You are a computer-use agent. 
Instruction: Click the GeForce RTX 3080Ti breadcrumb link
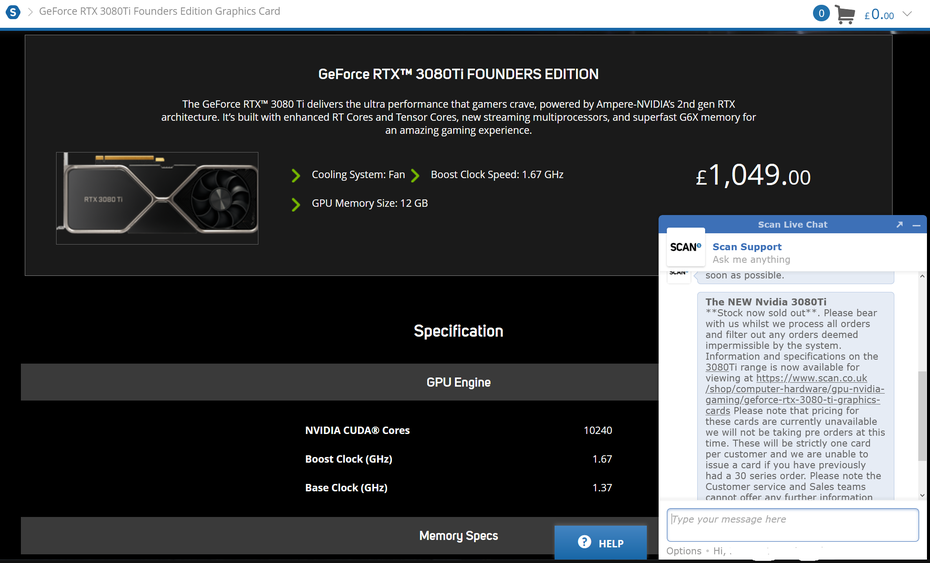(160, 11)
